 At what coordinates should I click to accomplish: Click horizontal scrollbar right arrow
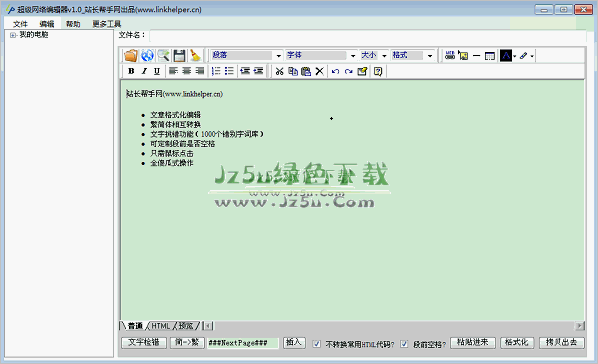point(580,326)
